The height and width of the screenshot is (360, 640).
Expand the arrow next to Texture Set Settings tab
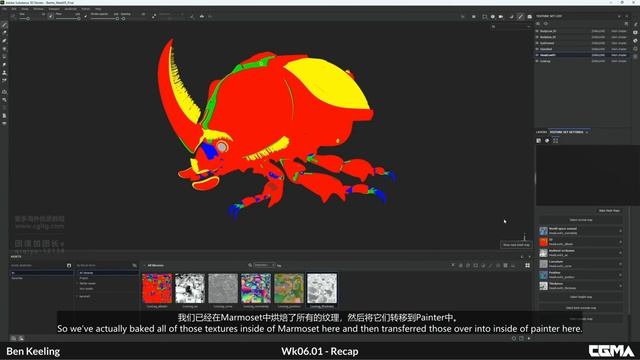[587, 132]
